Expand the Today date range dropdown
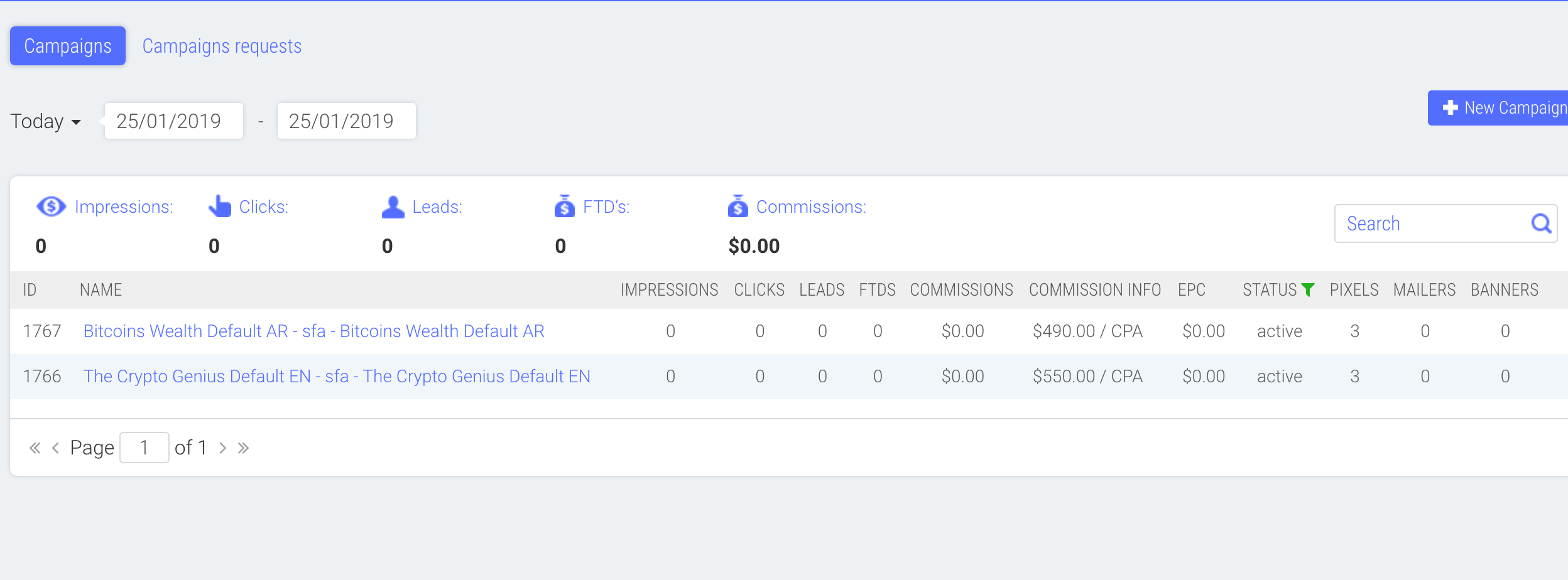 (46, 121)
